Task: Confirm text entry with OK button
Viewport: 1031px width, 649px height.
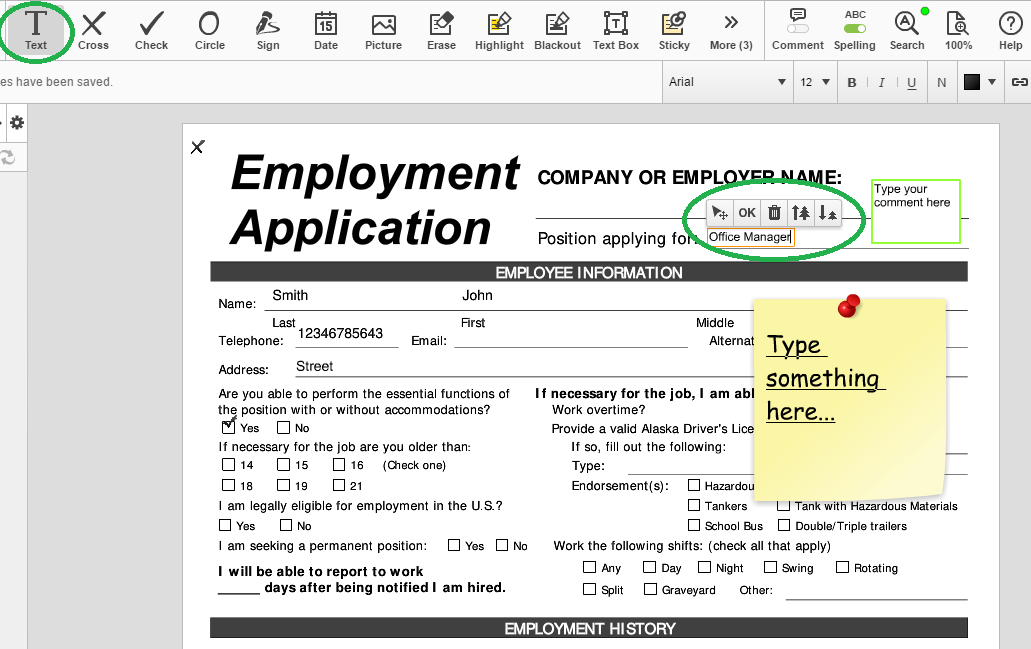Action: 747,212
